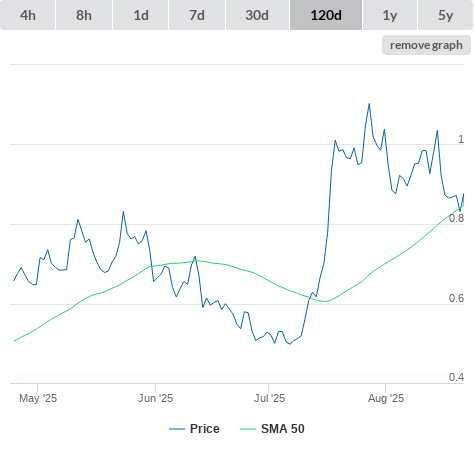Screen dimensions: 474x455
Task: Switch to the 8h time range
Action: [x=84, y=15]
